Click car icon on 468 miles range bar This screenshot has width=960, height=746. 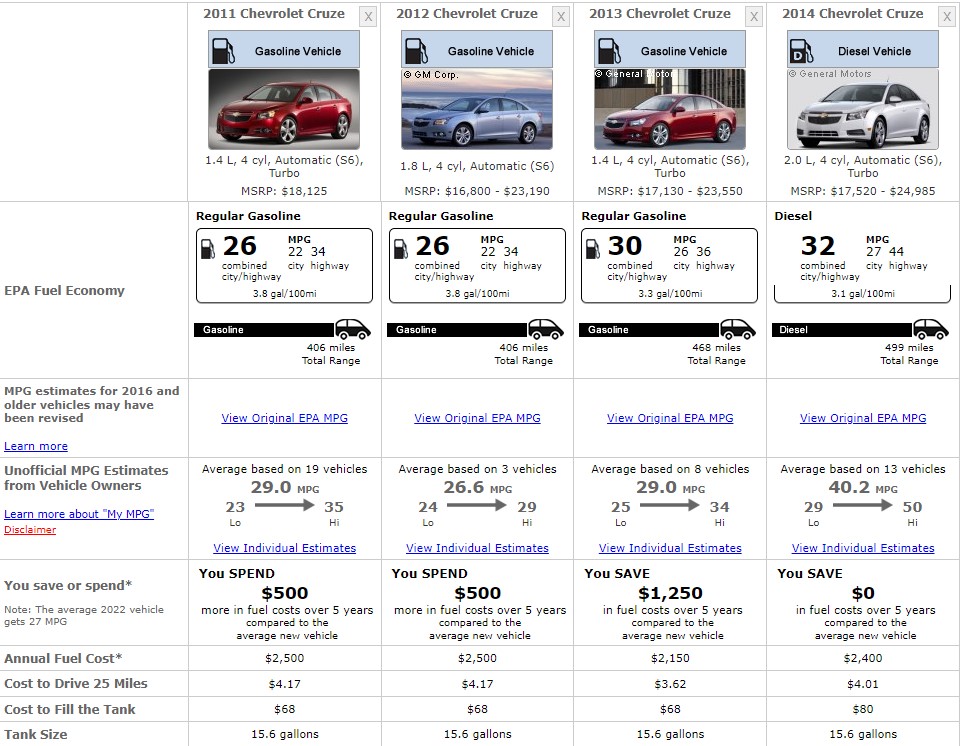point(738,329)
